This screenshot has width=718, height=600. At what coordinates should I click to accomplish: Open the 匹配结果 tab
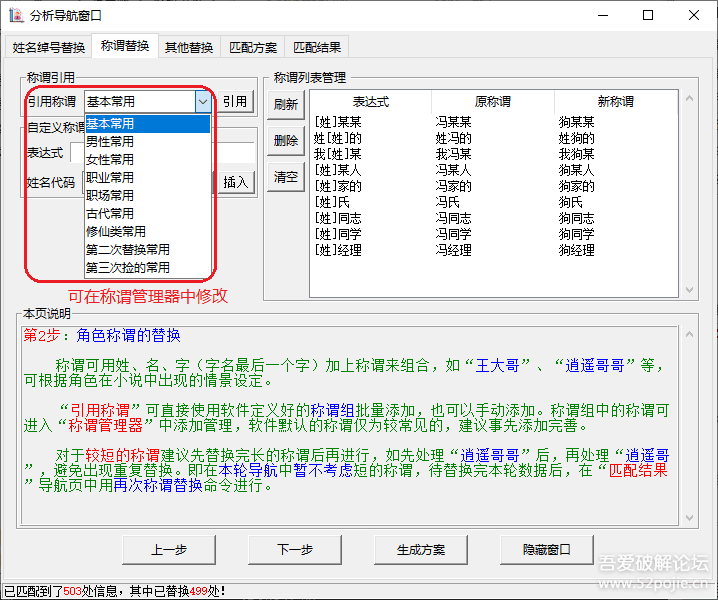317,47
